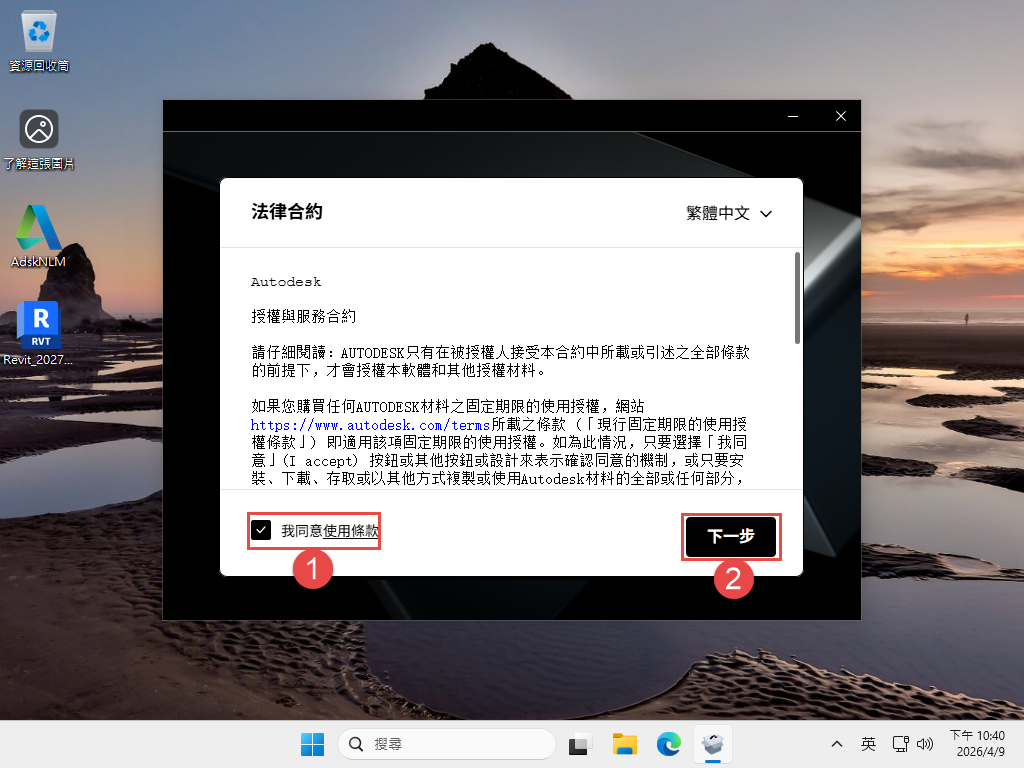Open the network status tray icon
This screenshot has height=768, width=1024.
[901, 744]
